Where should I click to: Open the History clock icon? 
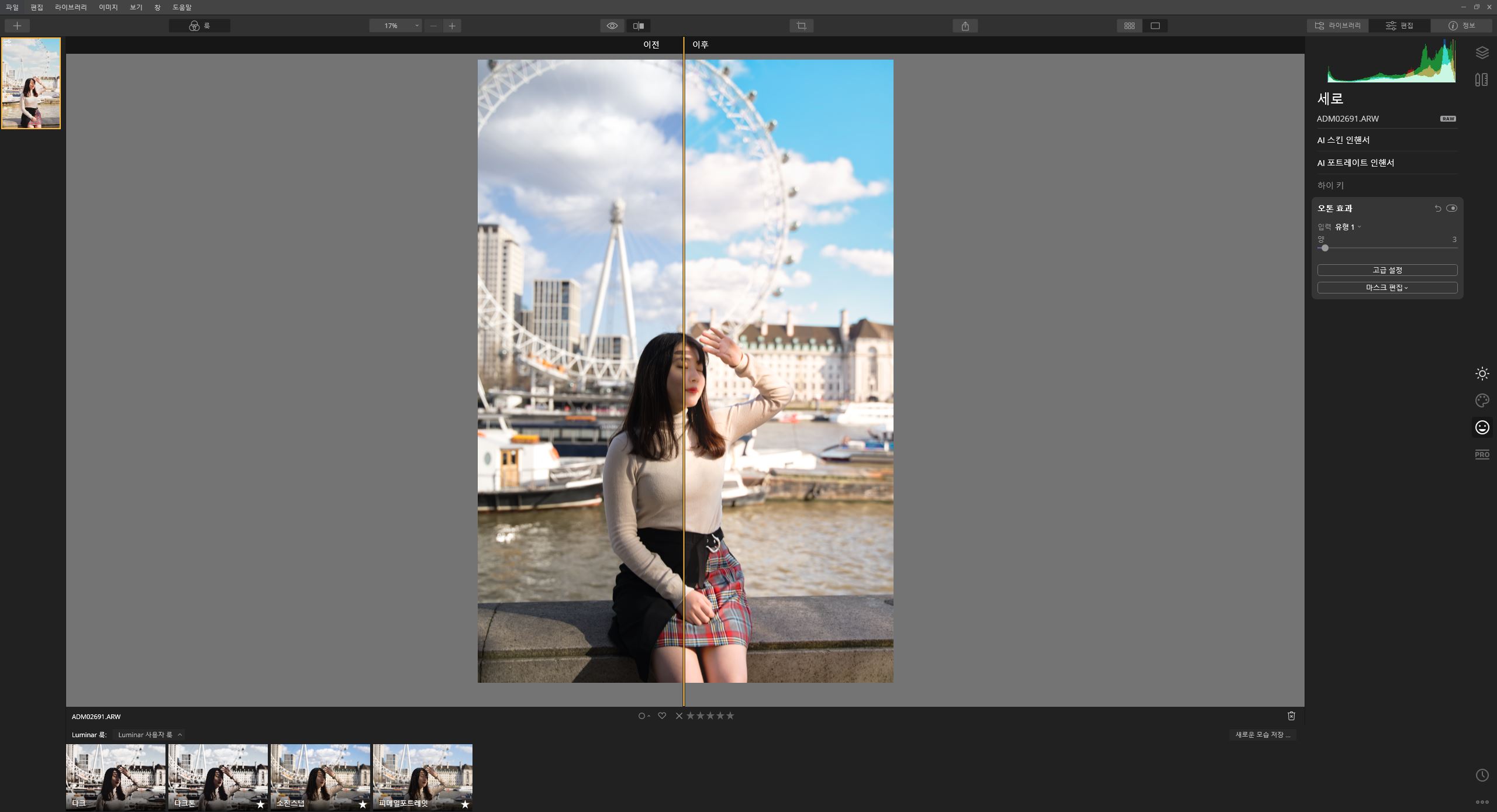(1482, 775)
